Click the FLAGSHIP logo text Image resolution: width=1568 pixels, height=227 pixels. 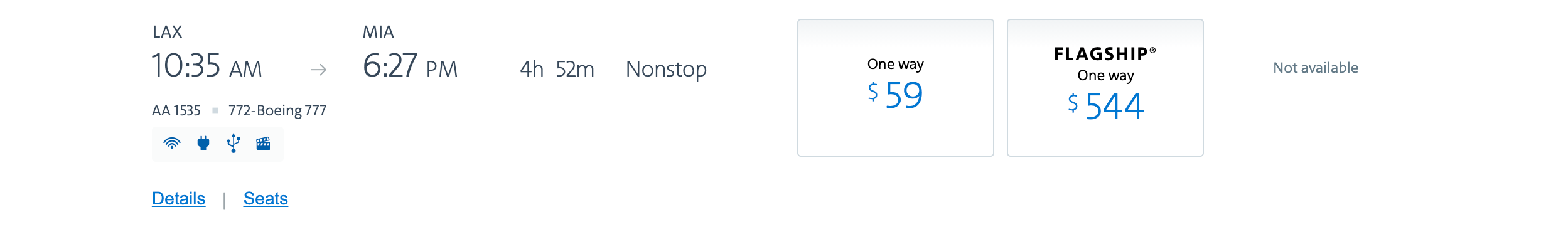click(x=1105, y=54)
